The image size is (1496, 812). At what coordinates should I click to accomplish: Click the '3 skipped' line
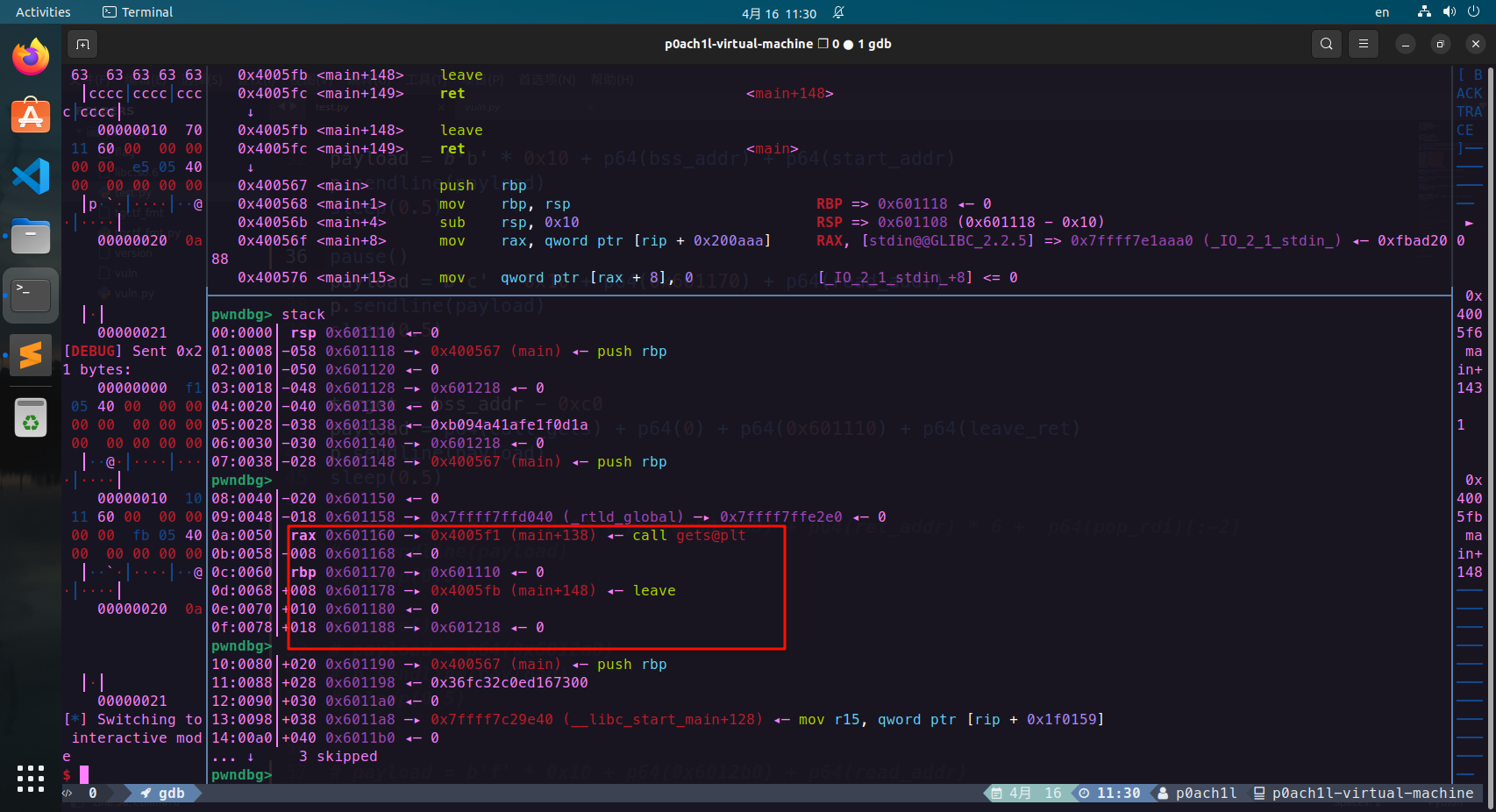click(x=338, y=756)
